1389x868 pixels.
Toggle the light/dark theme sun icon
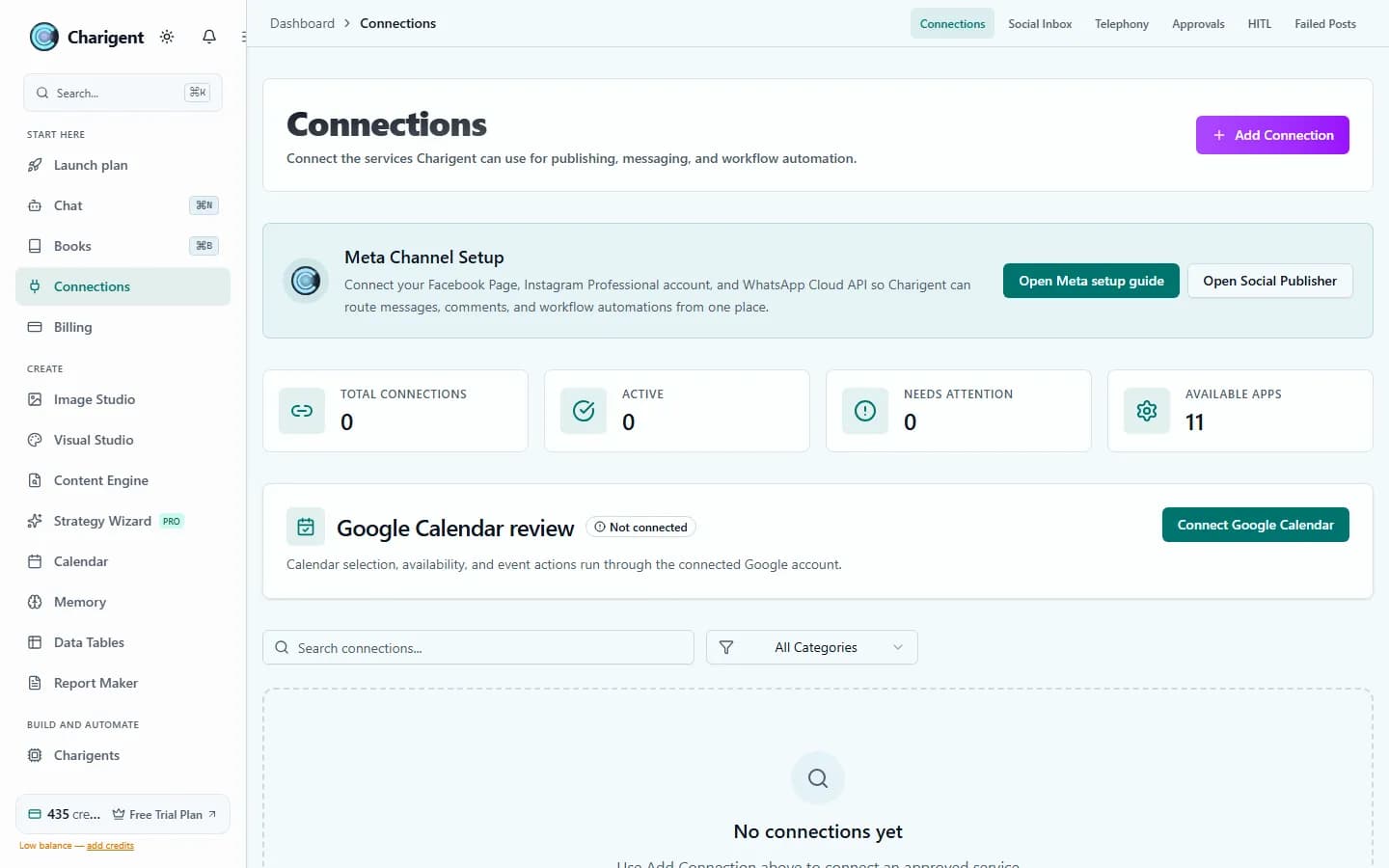pyautogui.click(x=167, y=37)
